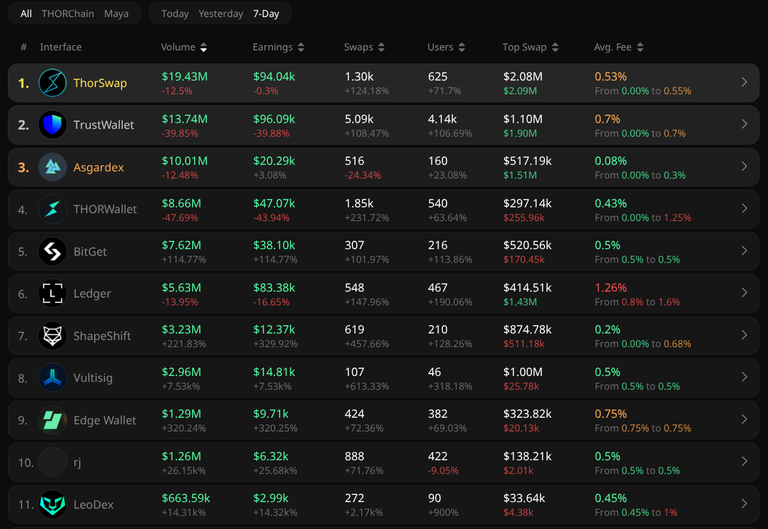Click THORWallet swaps value 1.85k

click(x=359, y=203)
